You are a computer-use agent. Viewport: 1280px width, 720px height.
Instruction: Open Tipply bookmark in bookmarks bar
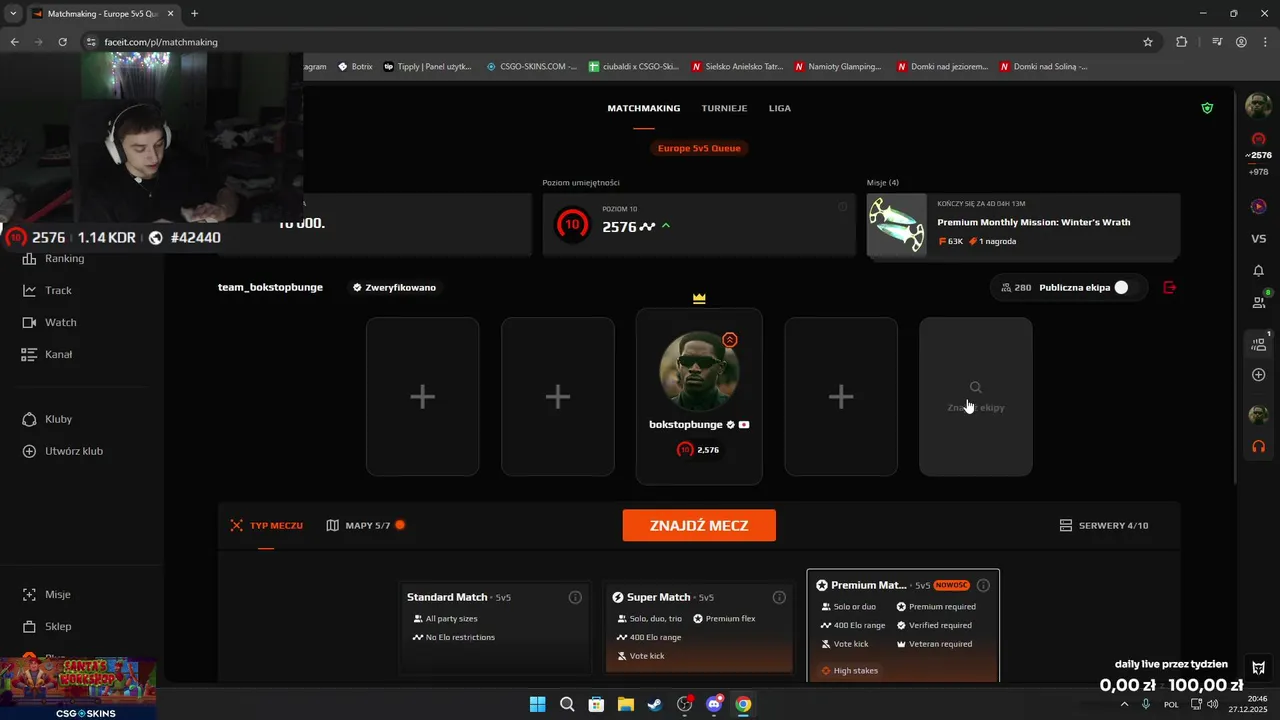[x=428, y=67]
